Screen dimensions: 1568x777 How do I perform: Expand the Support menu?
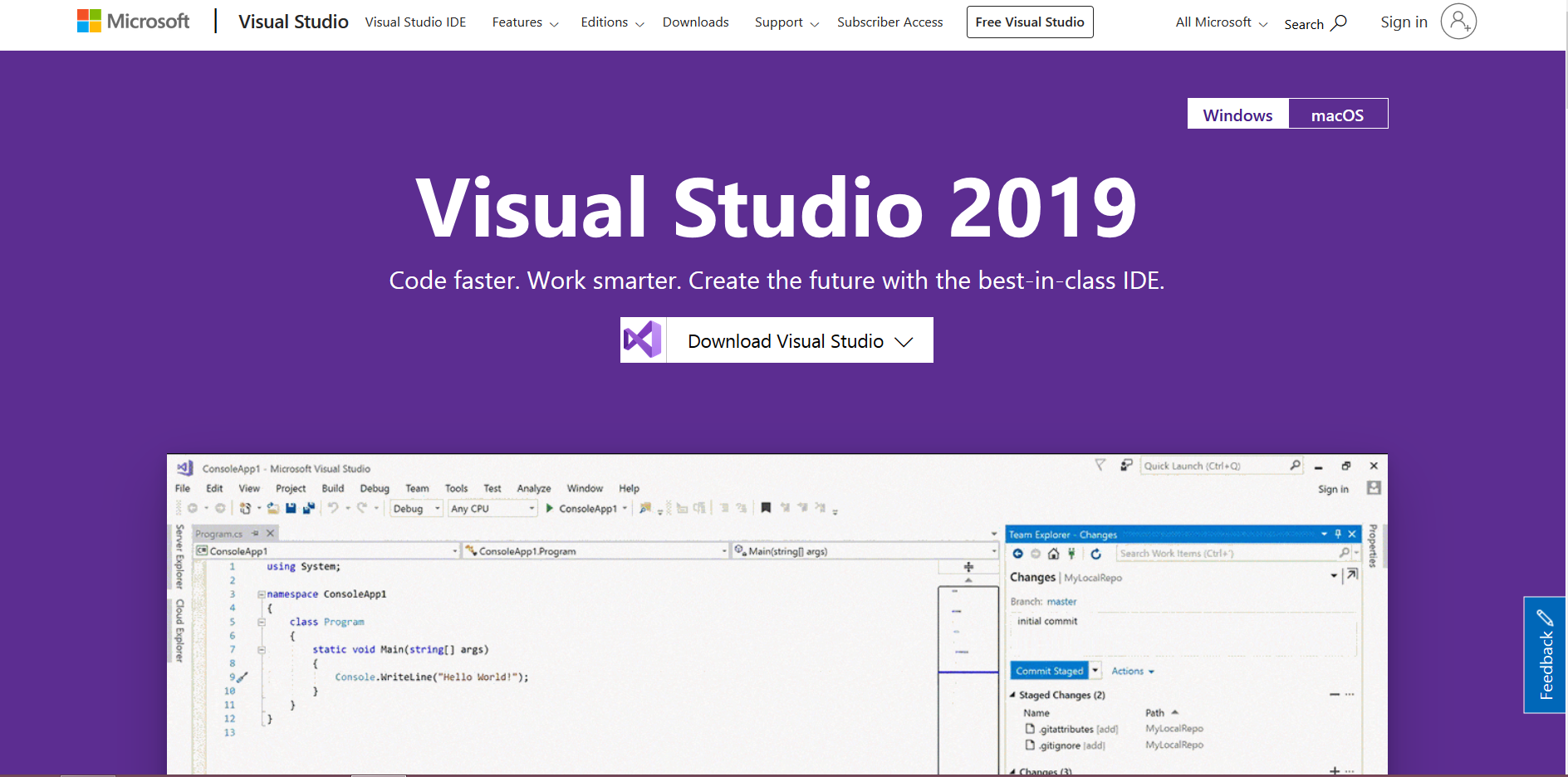click(786, 22)
